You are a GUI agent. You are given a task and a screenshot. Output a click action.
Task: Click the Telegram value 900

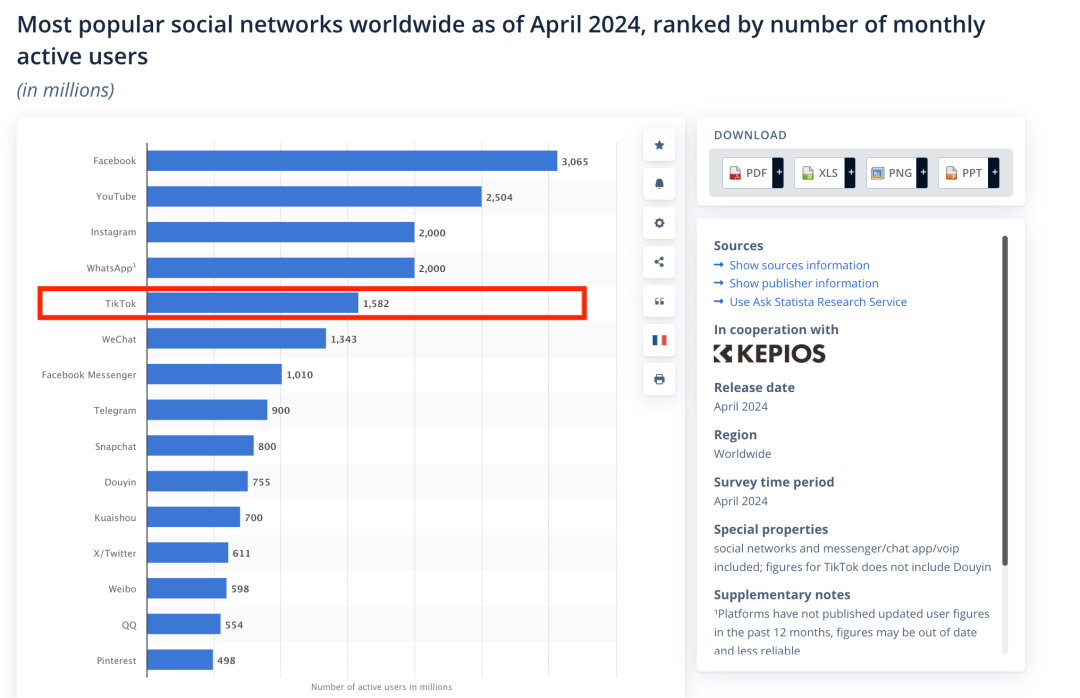tap(280, 411)
